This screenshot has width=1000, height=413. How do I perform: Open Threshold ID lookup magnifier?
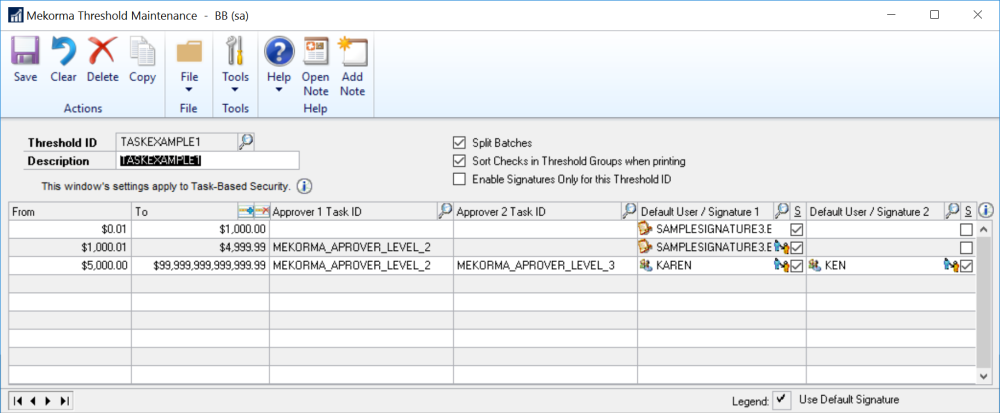tap(246, 141)
